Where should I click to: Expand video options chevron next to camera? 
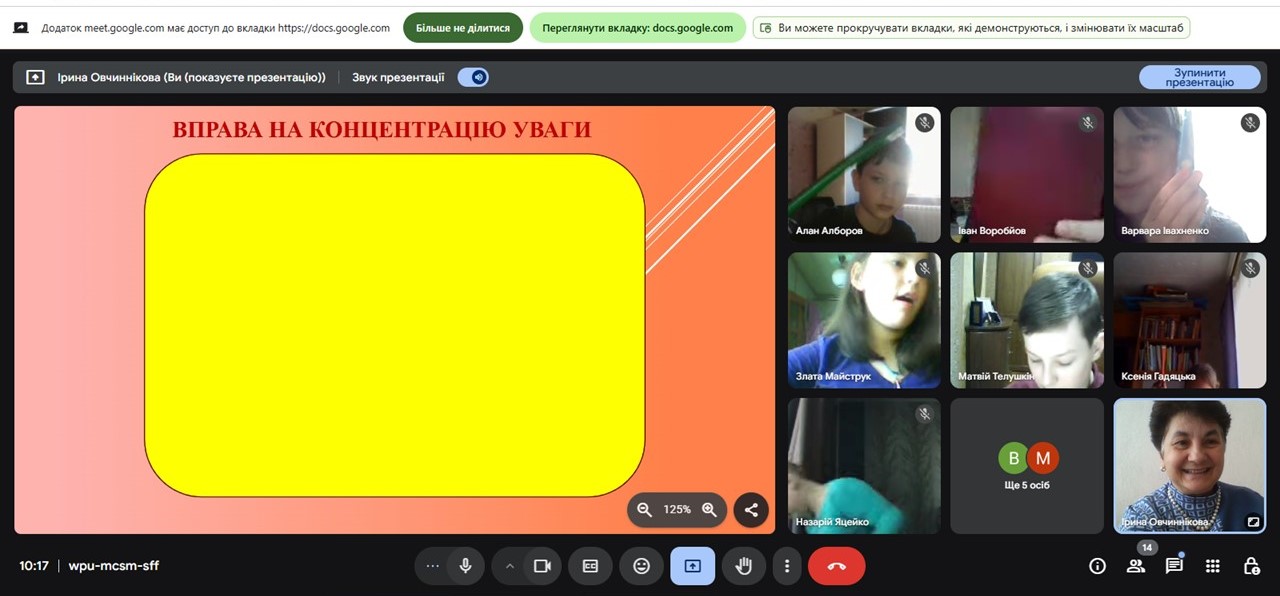coord(509,566)
